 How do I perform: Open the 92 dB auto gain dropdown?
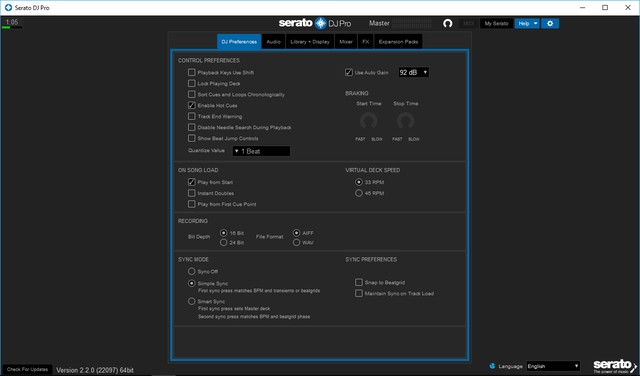point(413,72)
